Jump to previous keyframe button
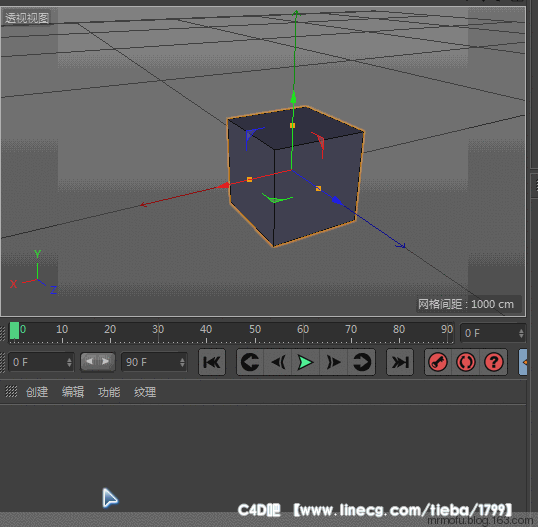 250,362
